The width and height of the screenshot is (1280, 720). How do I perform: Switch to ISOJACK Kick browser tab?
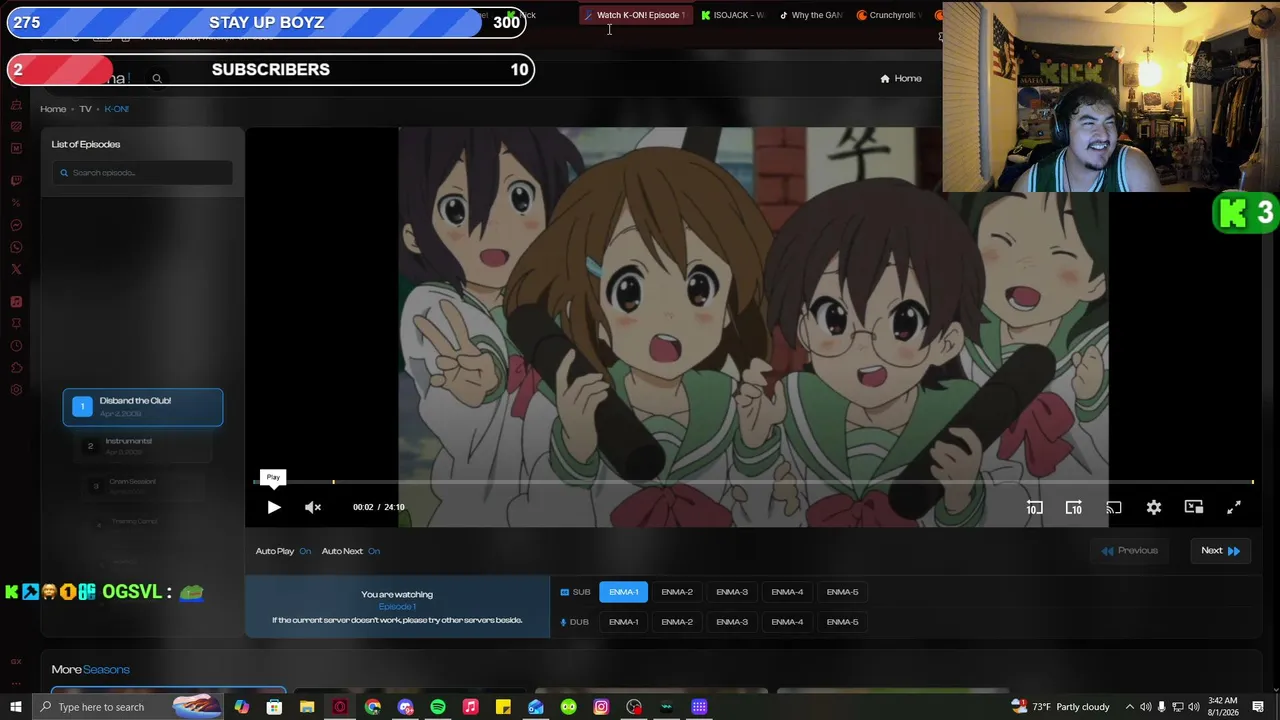tap(733, 15)
